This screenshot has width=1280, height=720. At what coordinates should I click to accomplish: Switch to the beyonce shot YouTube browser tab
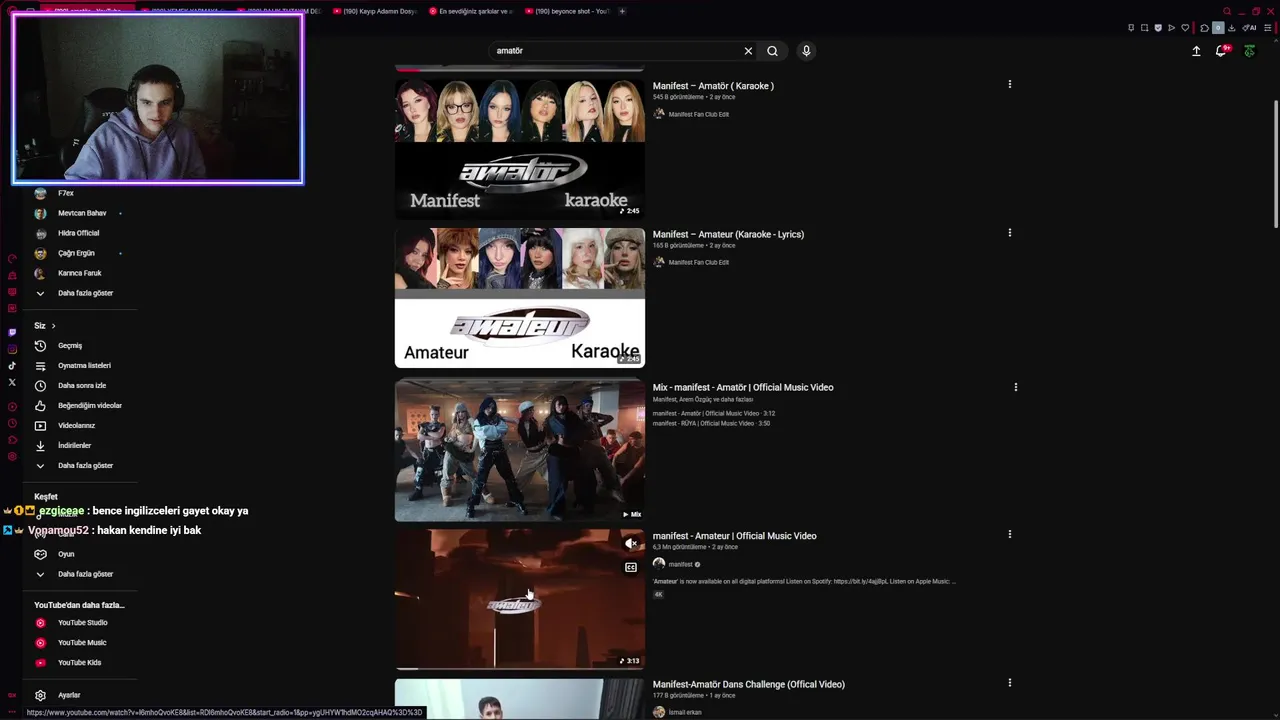tap(566, 11)
